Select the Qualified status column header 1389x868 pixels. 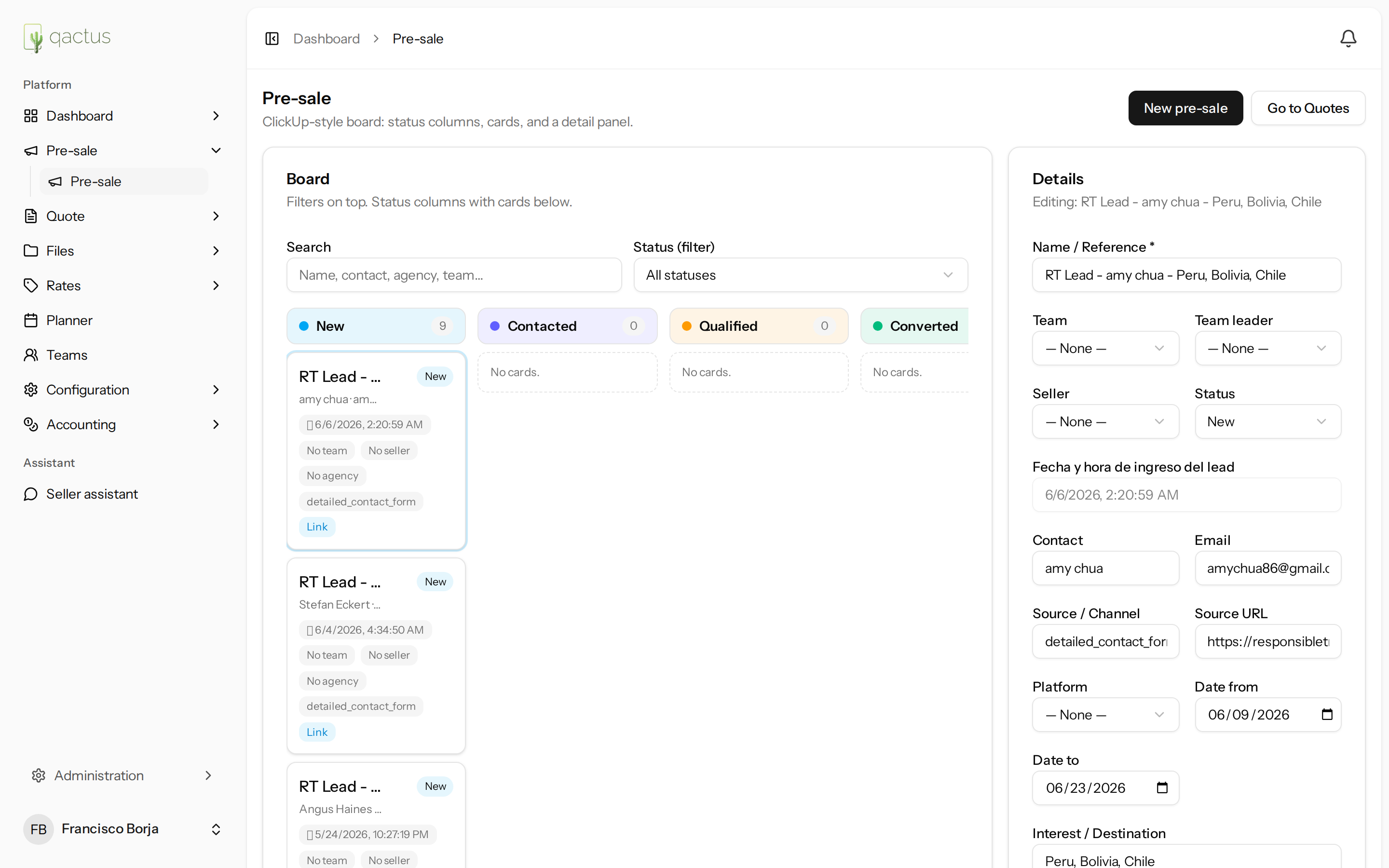pyautogui.click(x=759, y=326)
